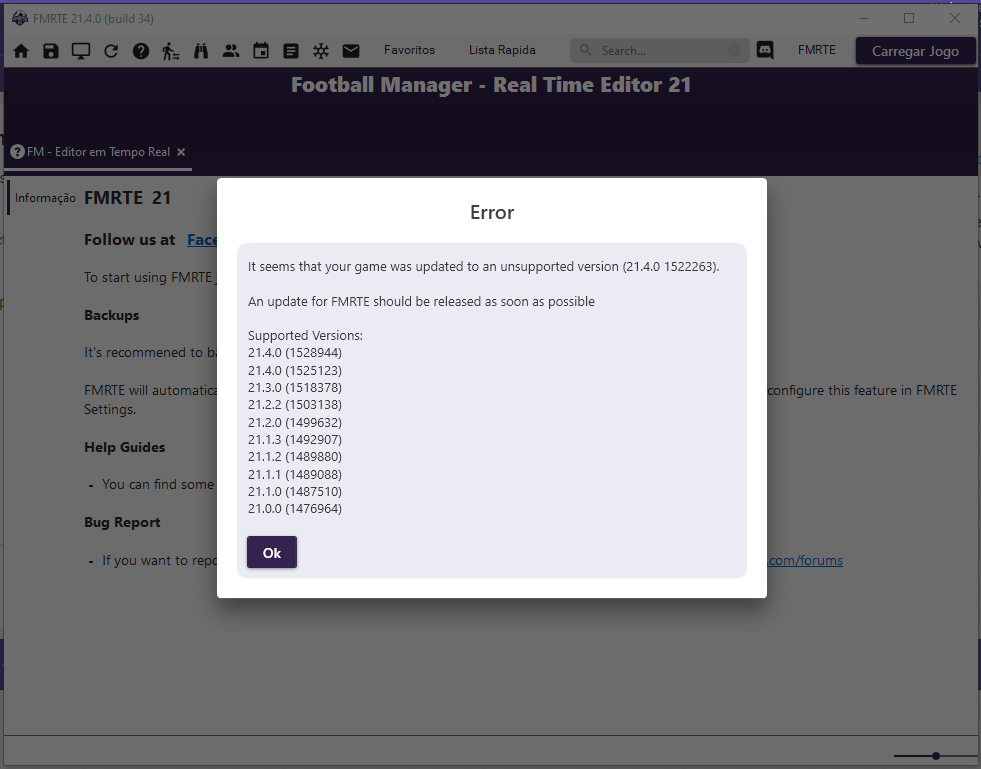
Task: Maximize the FMRTE window
Action: (909, 18)
